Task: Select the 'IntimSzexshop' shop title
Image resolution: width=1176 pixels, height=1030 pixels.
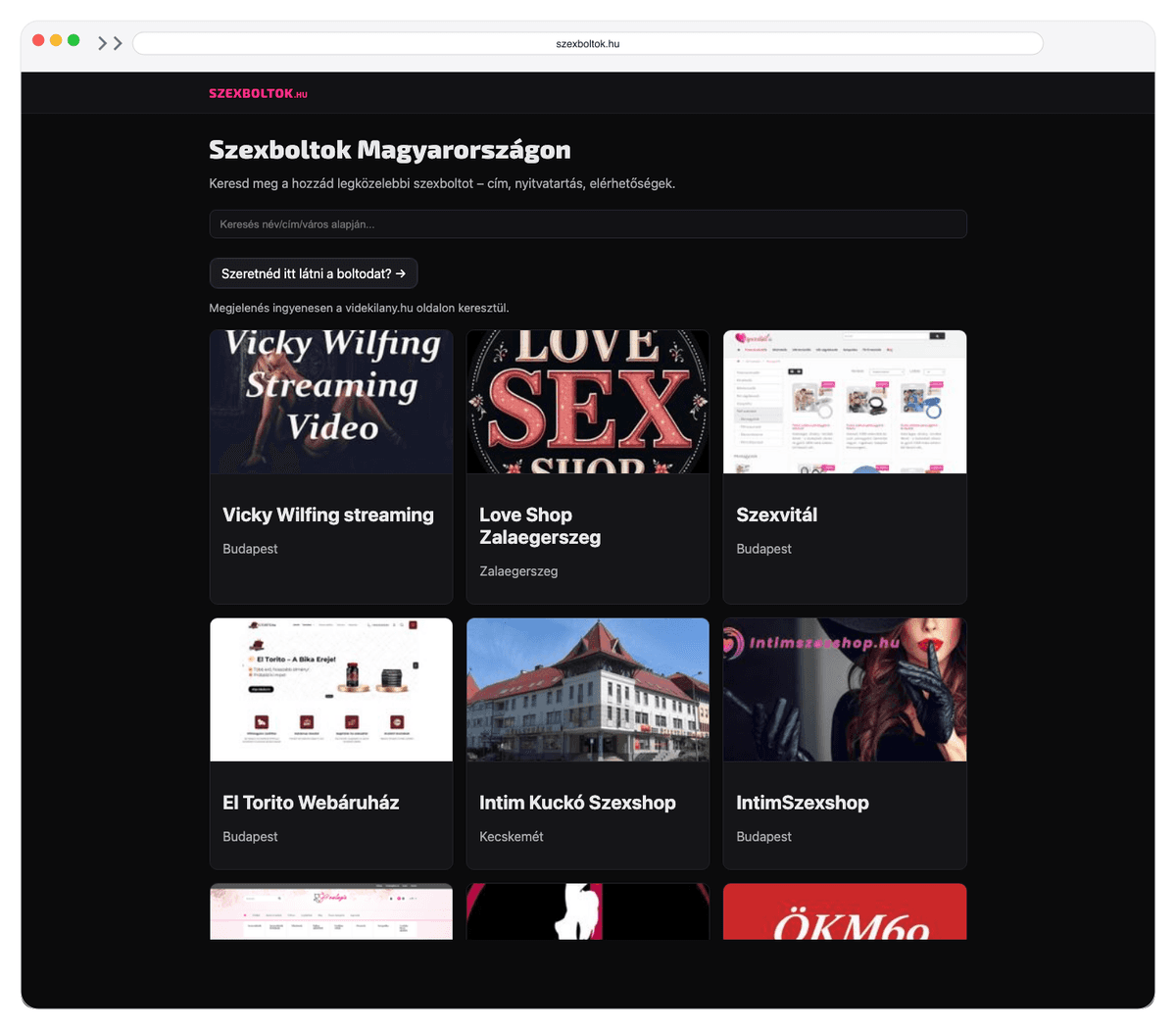Action: (x=802, y=803)
